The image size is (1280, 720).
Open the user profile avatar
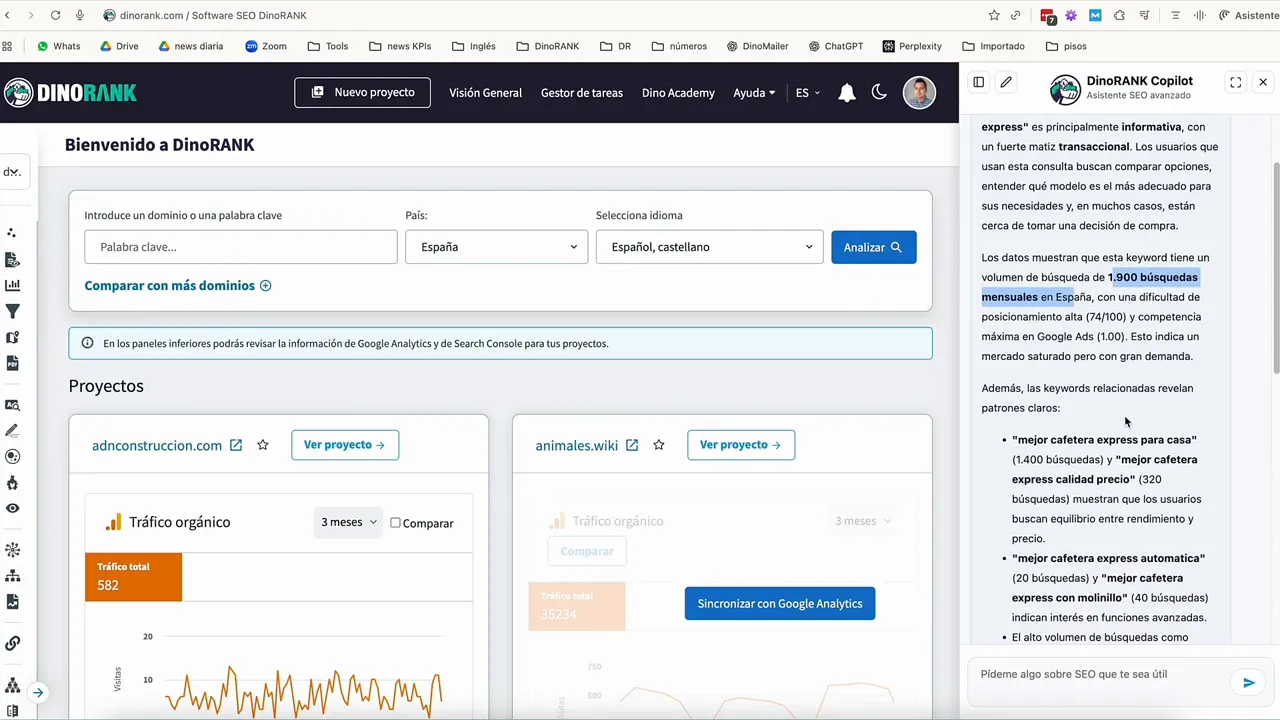click(919, 92)
